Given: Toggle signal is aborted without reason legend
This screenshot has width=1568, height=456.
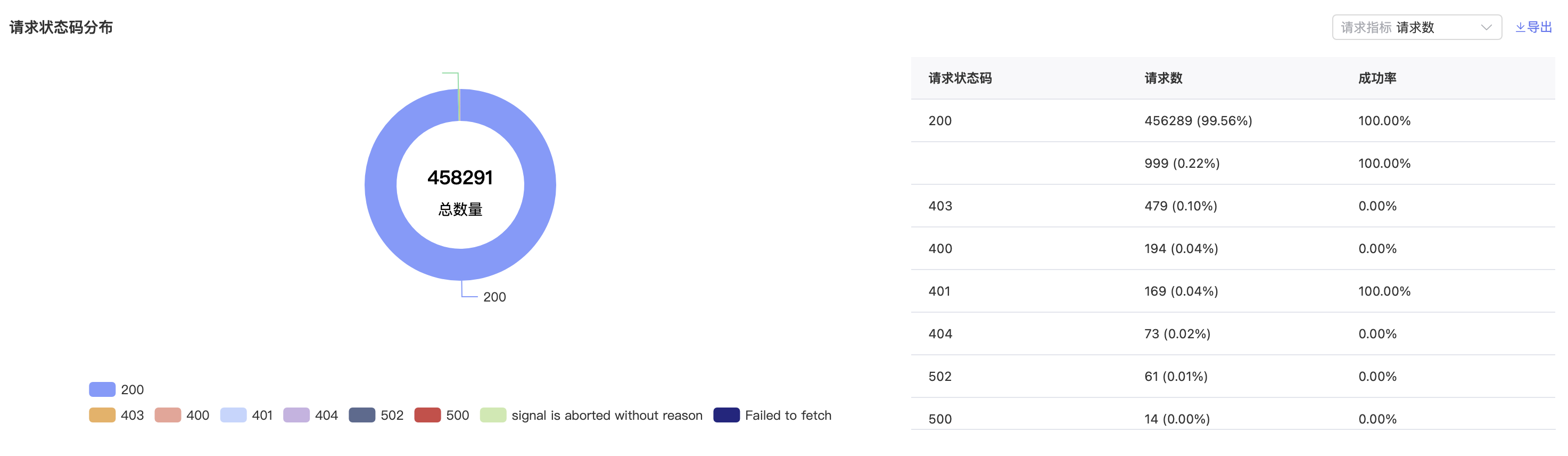Looking at the screenshot, I should pos(591,415).
